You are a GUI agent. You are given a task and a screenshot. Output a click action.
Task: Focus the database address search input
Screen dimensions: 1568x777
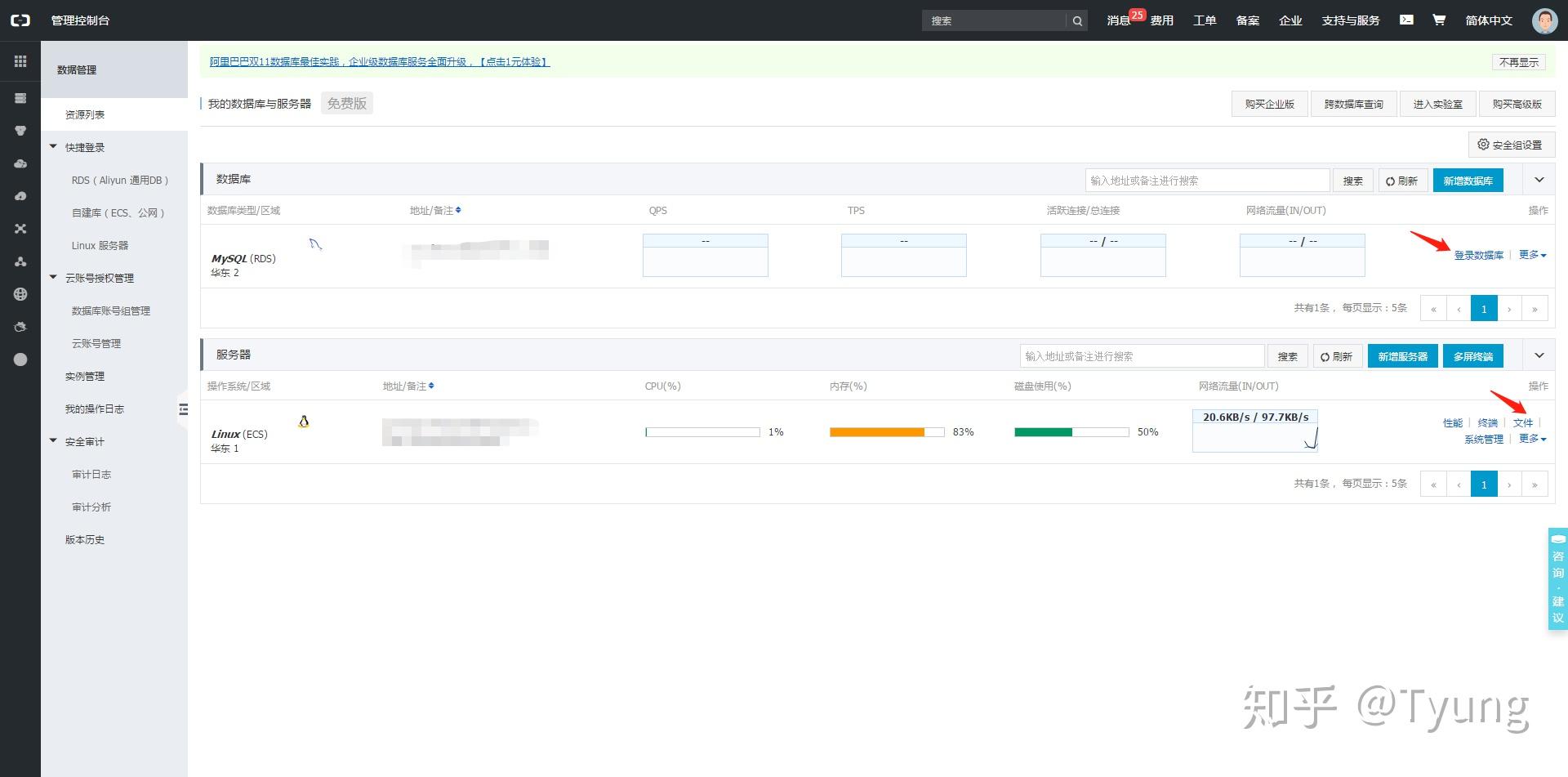tap(1207, 181)
